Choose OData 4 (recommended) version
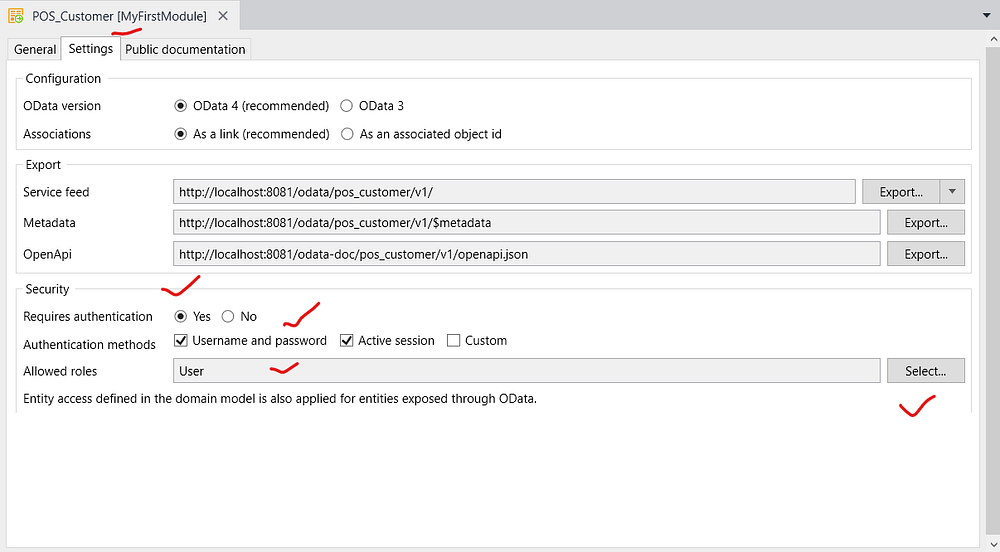The height and width of the screenshot is (552, 1000). [x=181, y=106]
